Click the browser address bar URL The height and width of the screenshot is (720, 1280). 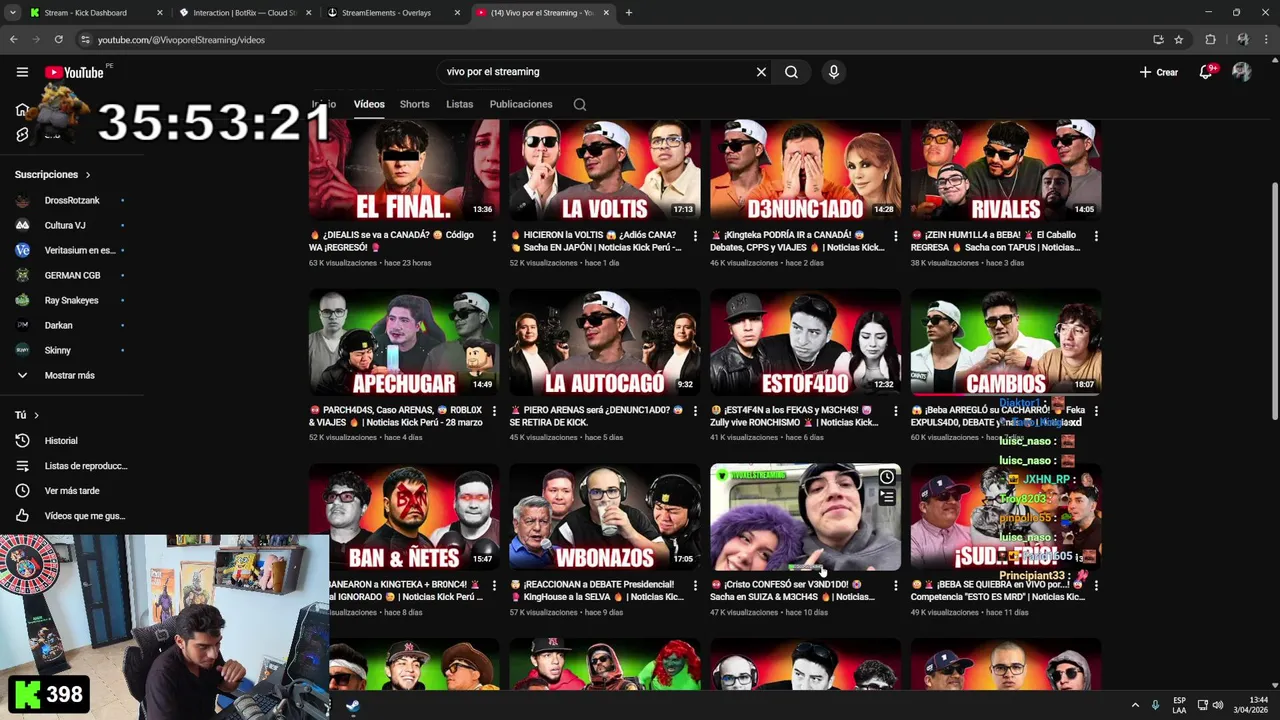click(180, 40)
